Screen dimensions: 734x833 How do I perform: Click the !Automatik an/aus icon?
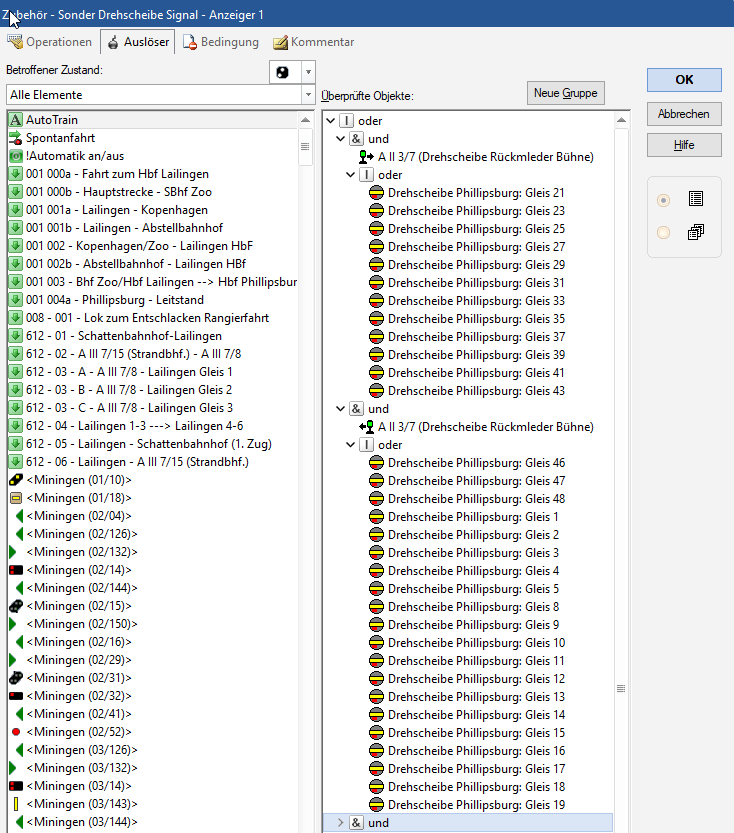coord(15,156)
